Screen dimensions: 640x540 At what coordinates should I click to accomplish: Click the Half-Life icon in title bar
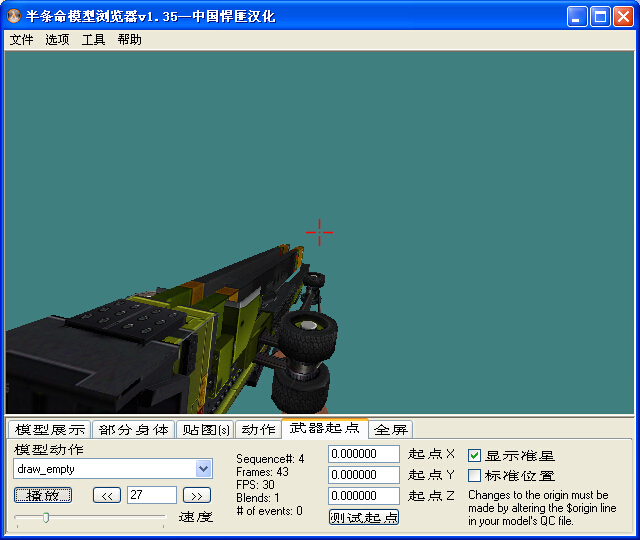point(14,16)
